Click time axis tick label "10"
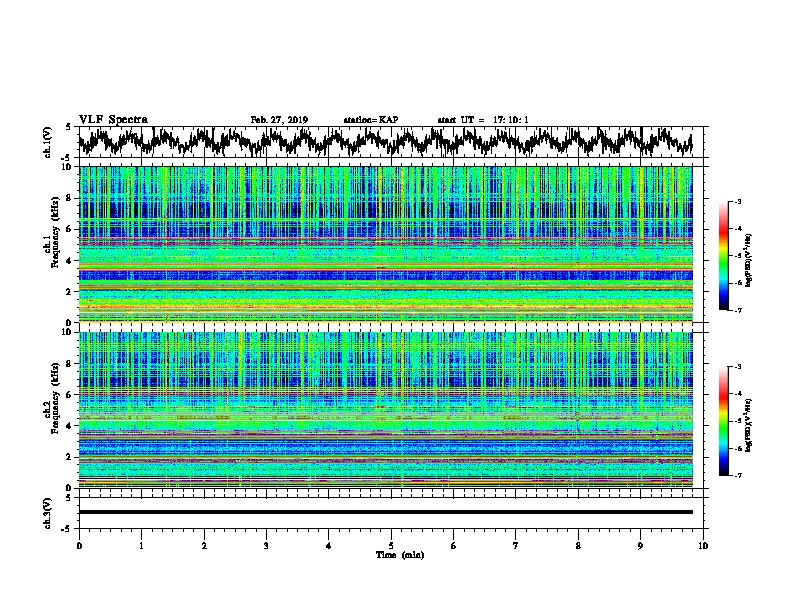The width and height of the screenshot is (792, 612). click(703, 546)
